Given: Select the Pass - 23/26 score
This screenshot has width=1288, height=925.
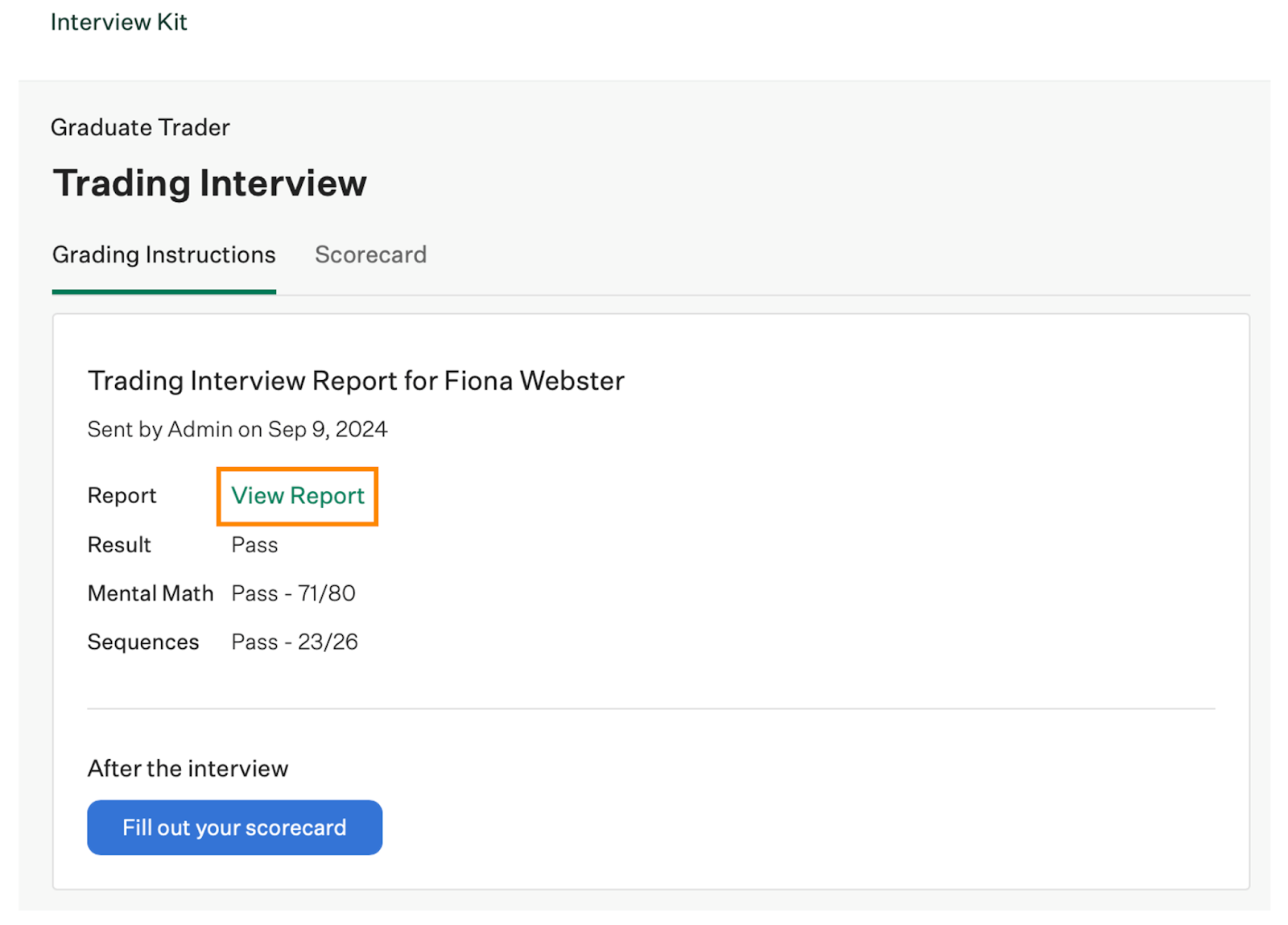Looking at the screenshot, I should coord(294,642).
